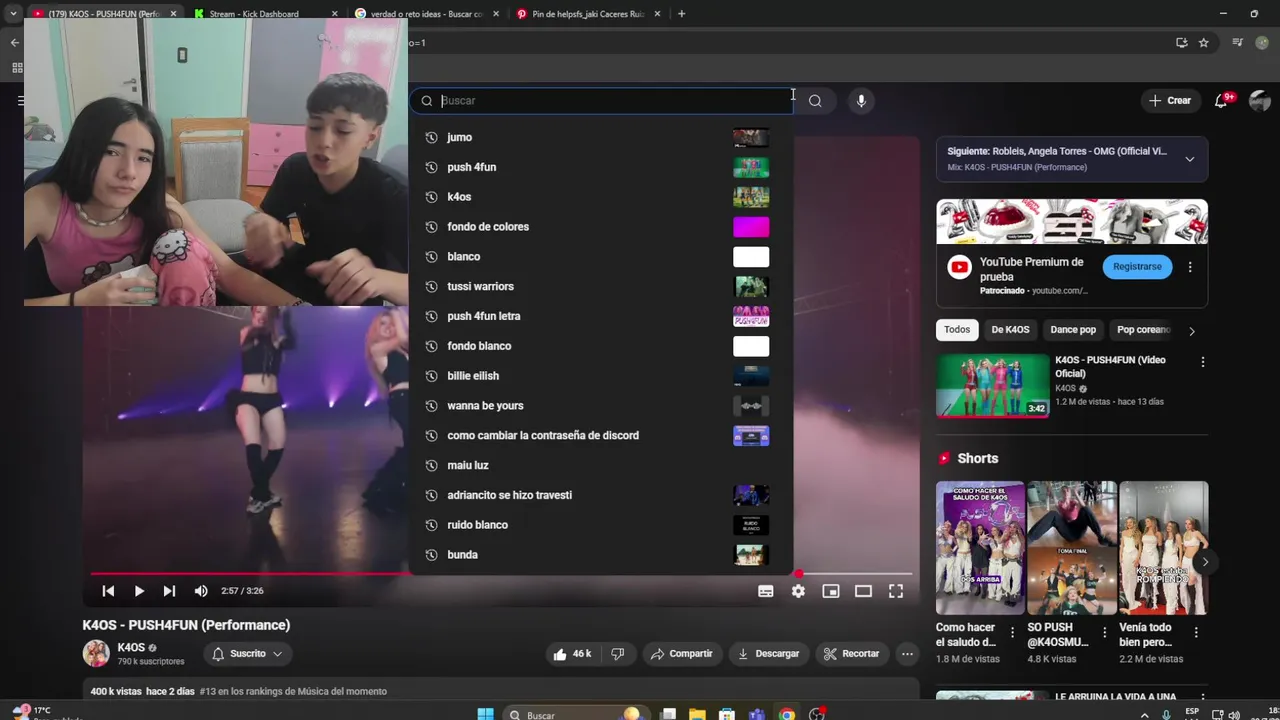This screenshot has width=1280, height=720.
Task: Open K4OS channel avatar
Action: tap(96, 654)
